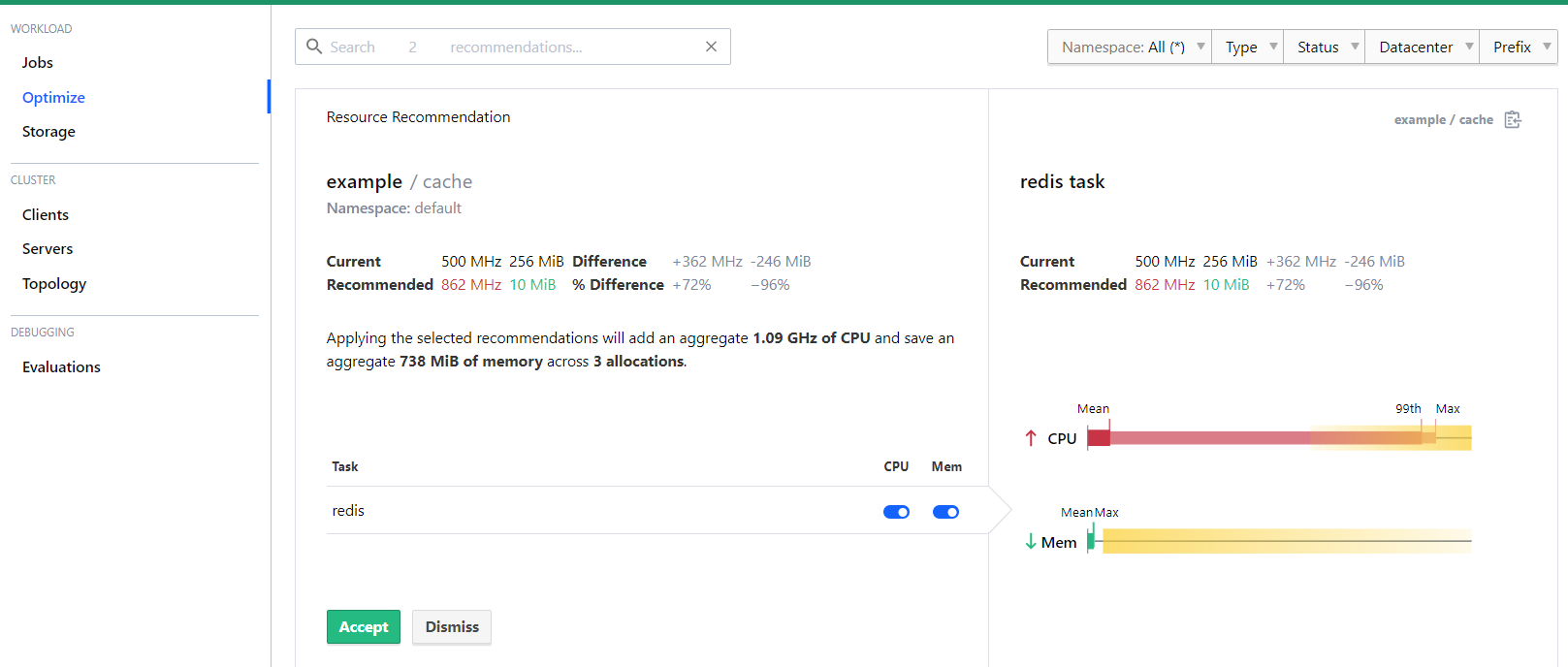
Task: Click the search magnifier icon
Action: click(x=314, y=47)
